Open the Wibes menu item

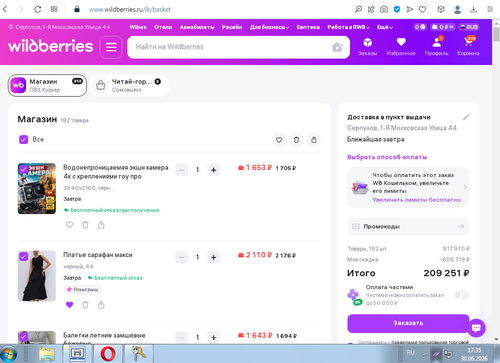[x=138, y=27]
